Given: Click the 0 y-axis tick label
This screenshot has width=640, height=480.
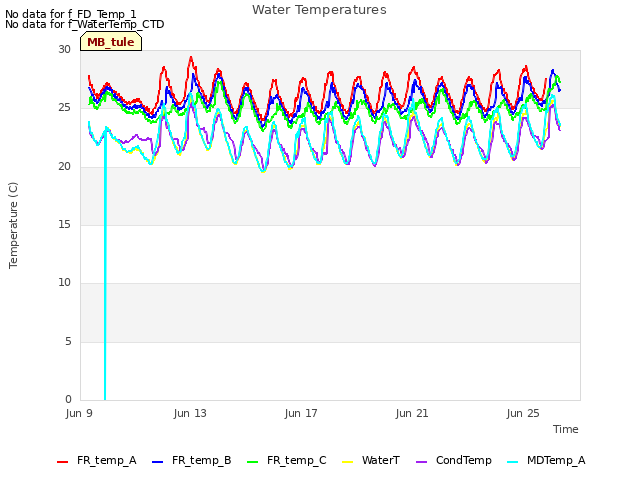Looking at the screenshot, I should [68, 399].
